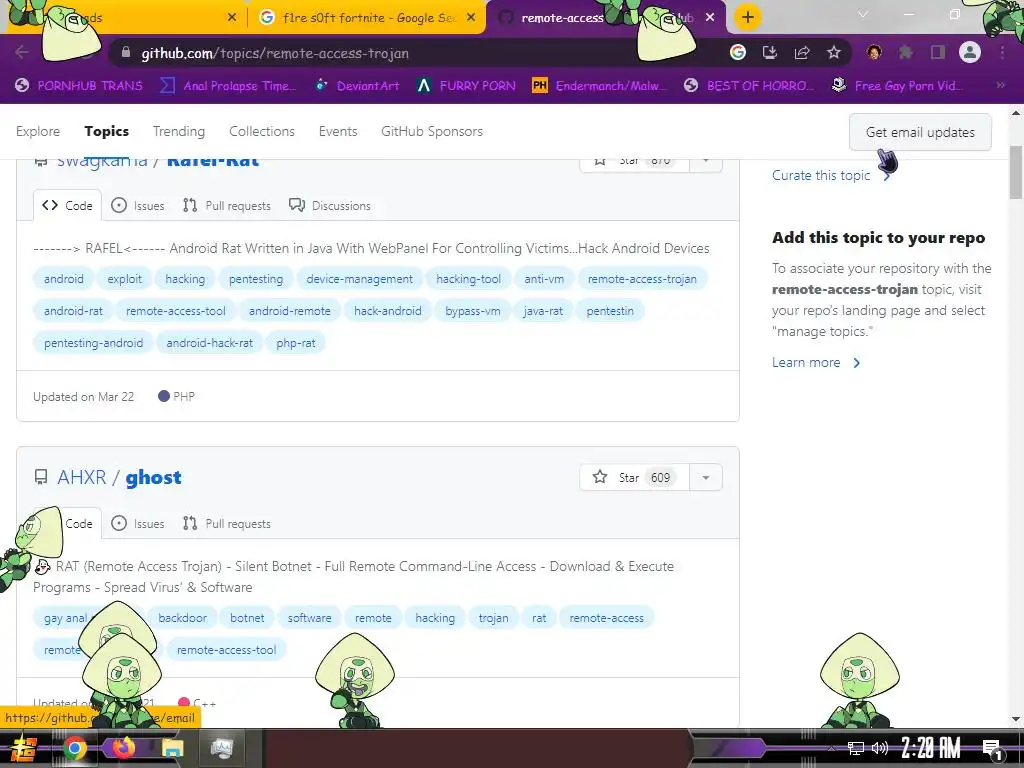1024x768 pixels.
Task: Click the lock icon next to github.com
Action: pos(126,53)
